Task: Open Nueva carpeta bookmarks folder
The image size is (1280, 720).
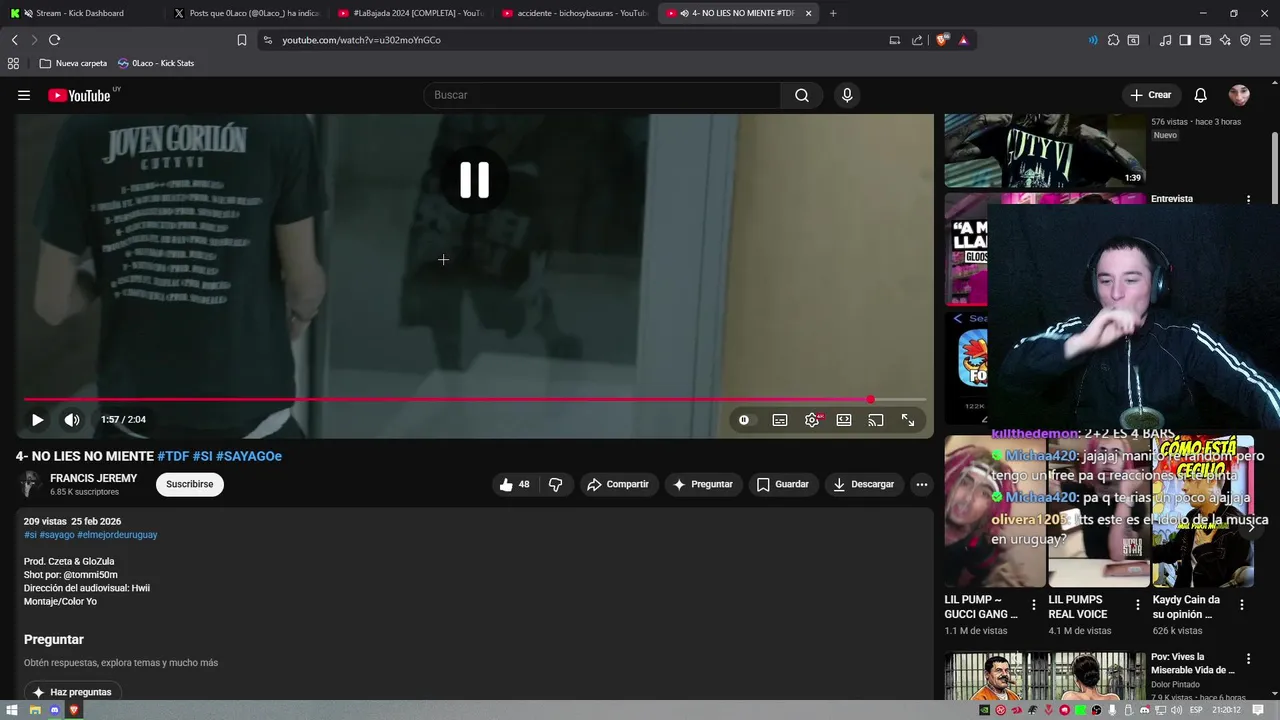Action: coord(73,63)
